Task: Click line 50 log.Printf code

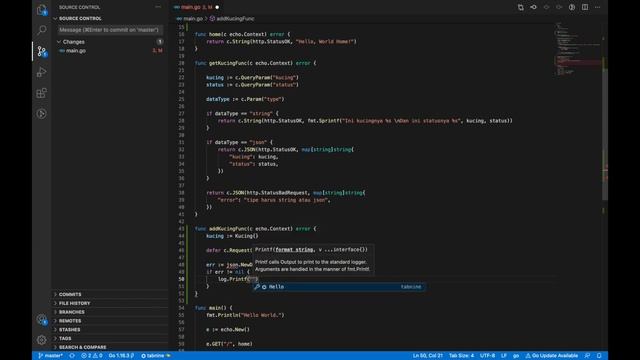Action: 238,279
